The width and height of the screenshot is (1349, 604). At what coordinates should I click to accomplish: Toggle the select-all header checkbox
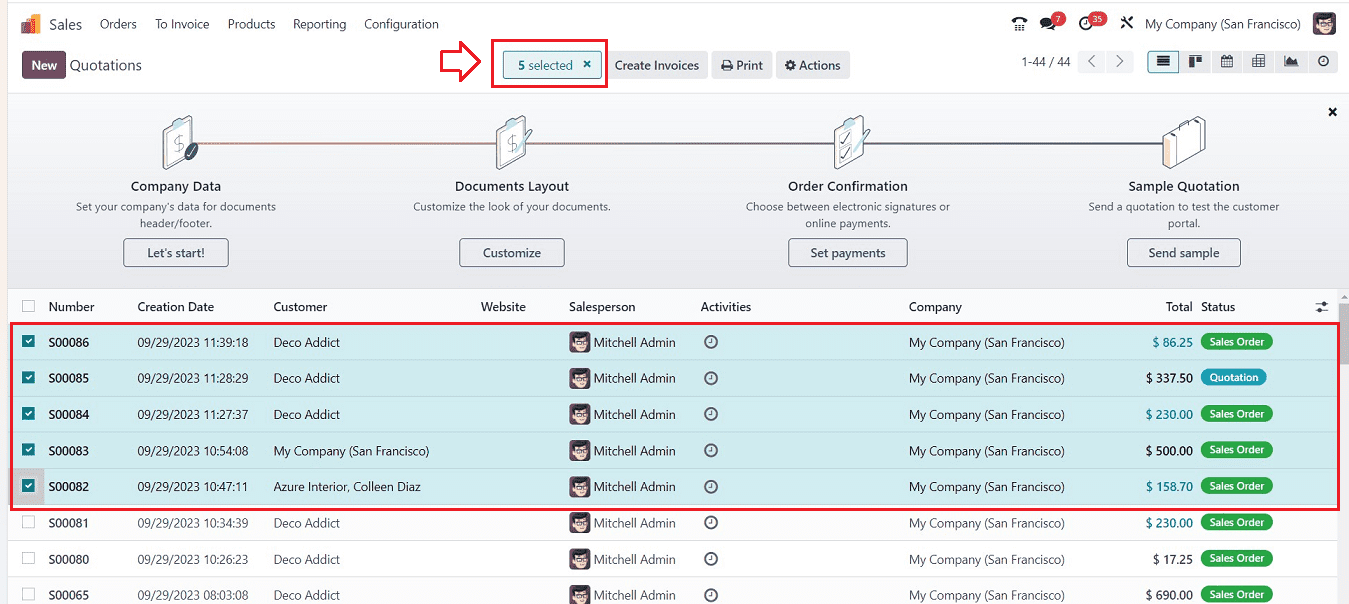coord(28,306)
